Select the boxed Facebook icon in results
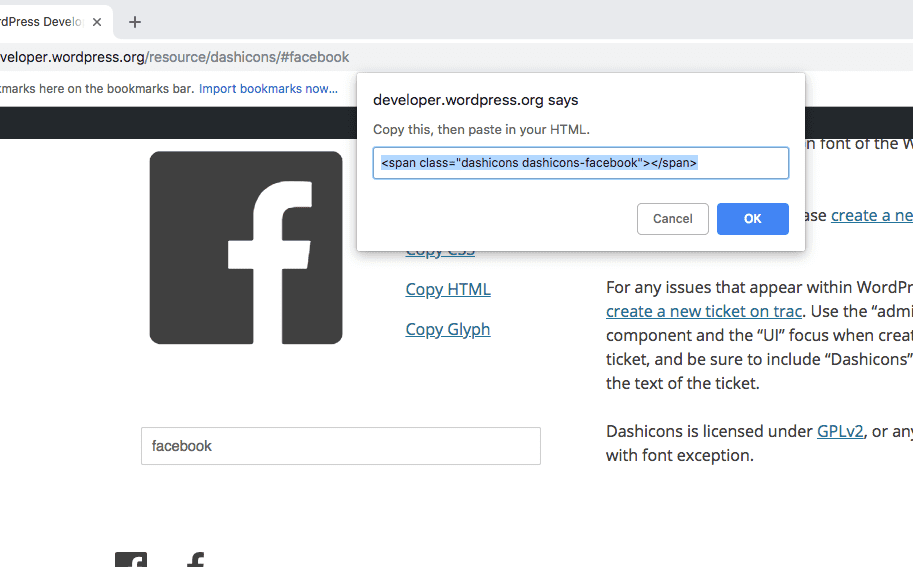The image size is (913, 567). (131, 560)
